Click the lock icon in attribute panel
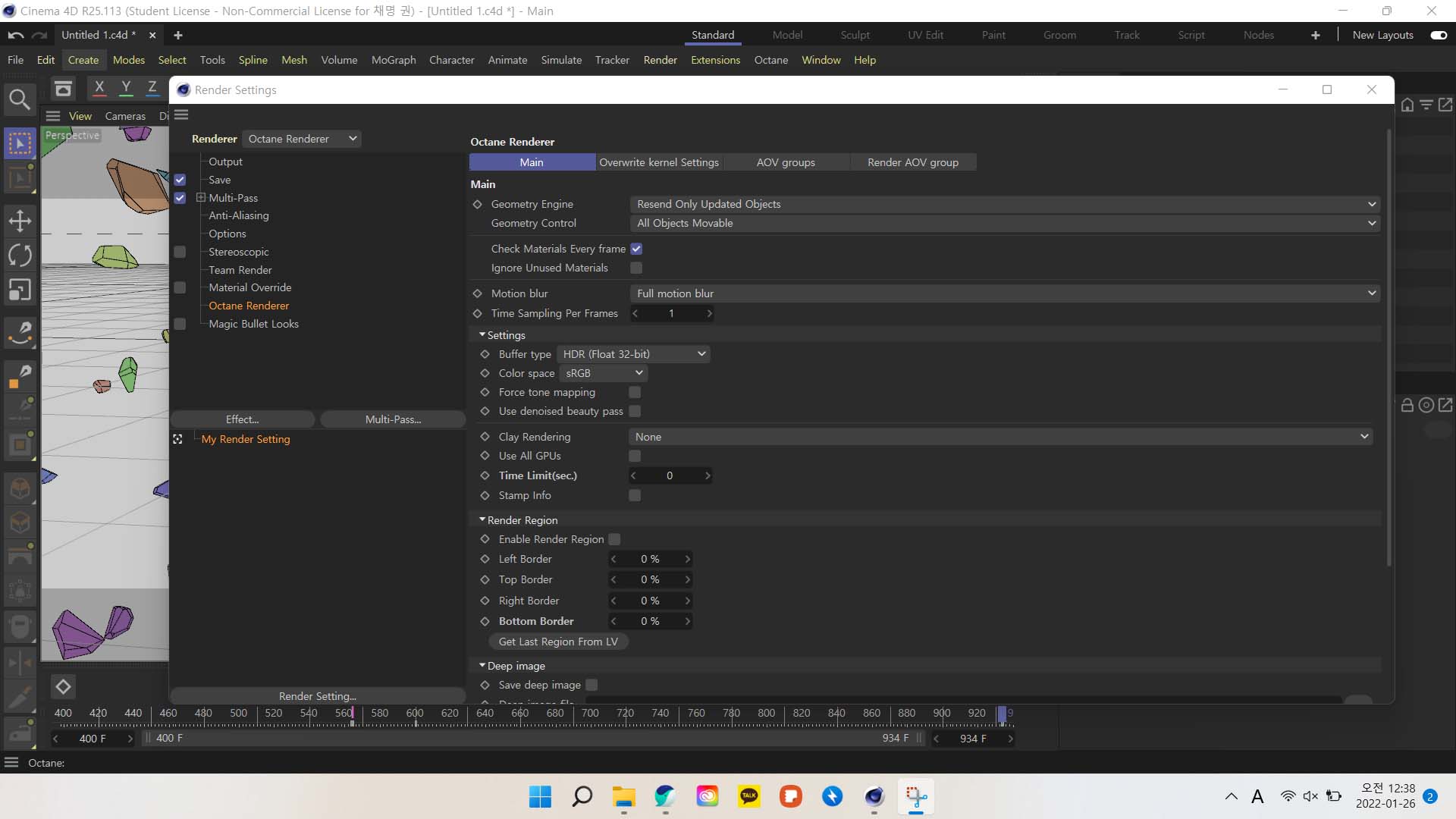 [x=1407, y=406]
